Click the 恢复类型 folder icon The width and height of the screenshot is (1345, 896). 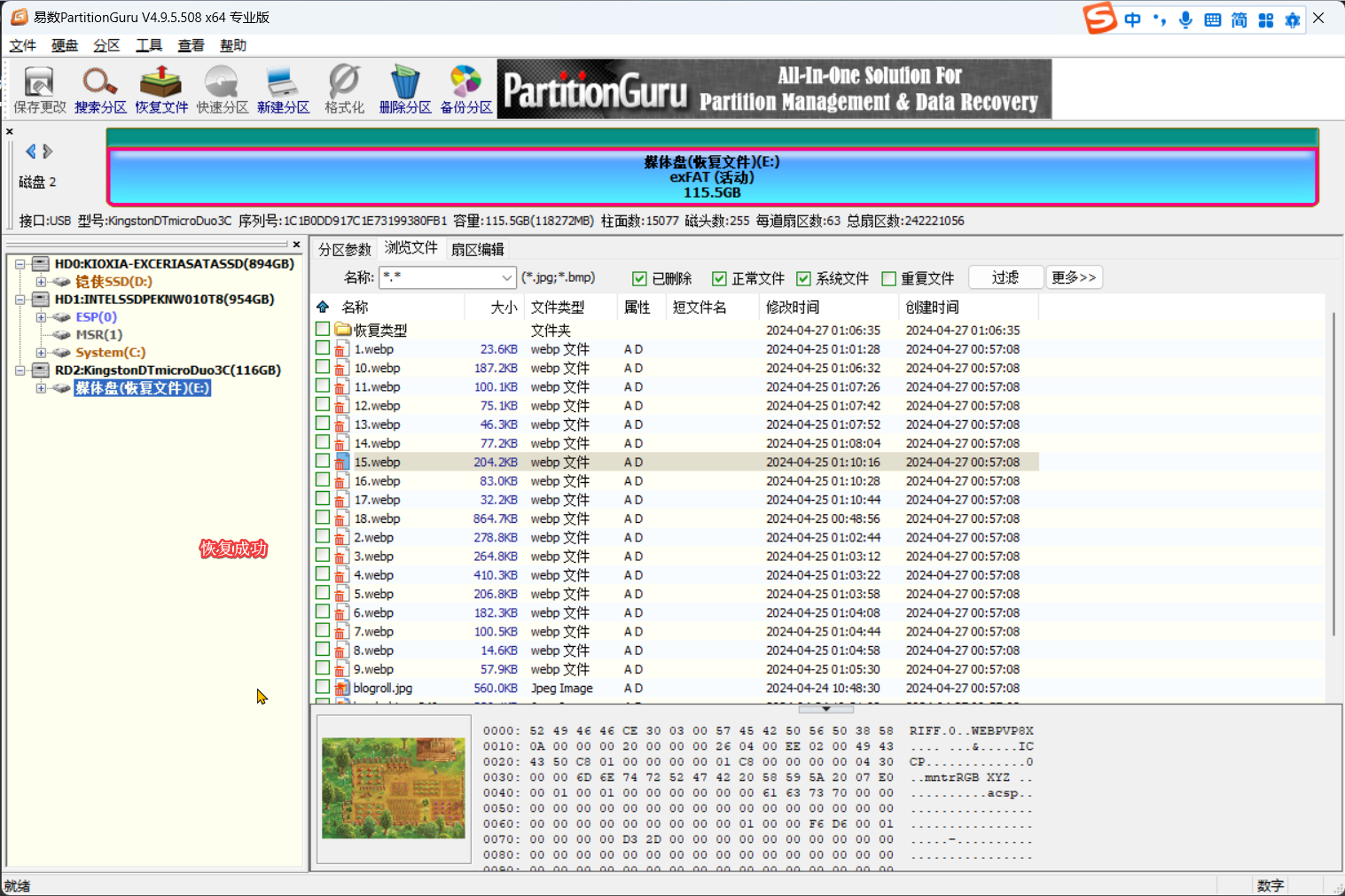[343, 330]
